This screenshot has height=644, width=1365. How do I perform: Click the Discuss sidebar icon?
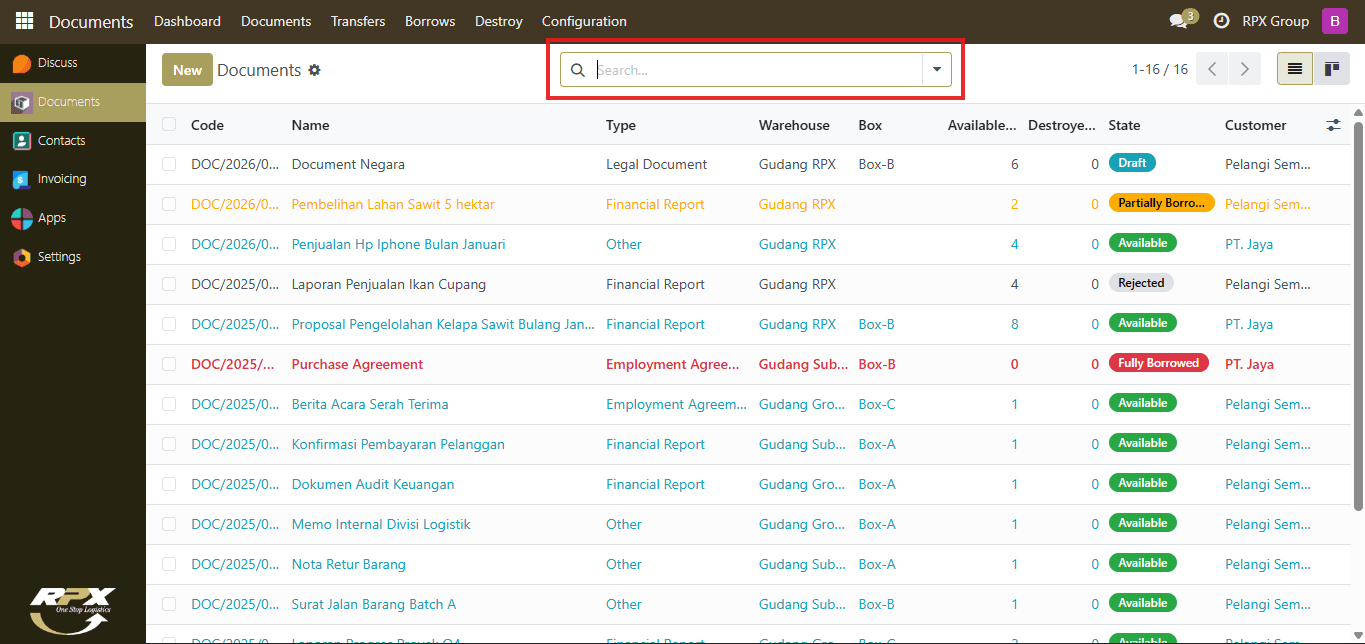[22, 63]
